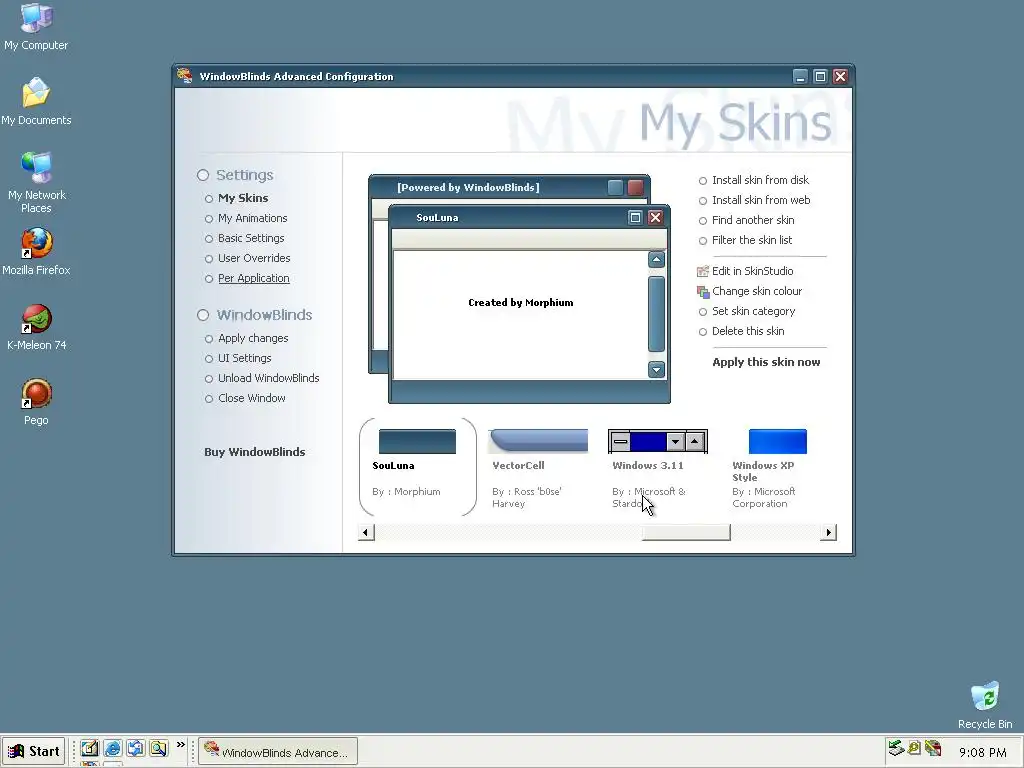
Task: Select the Windows 3.11 skin thumbnail
Action: pos(658,441)
